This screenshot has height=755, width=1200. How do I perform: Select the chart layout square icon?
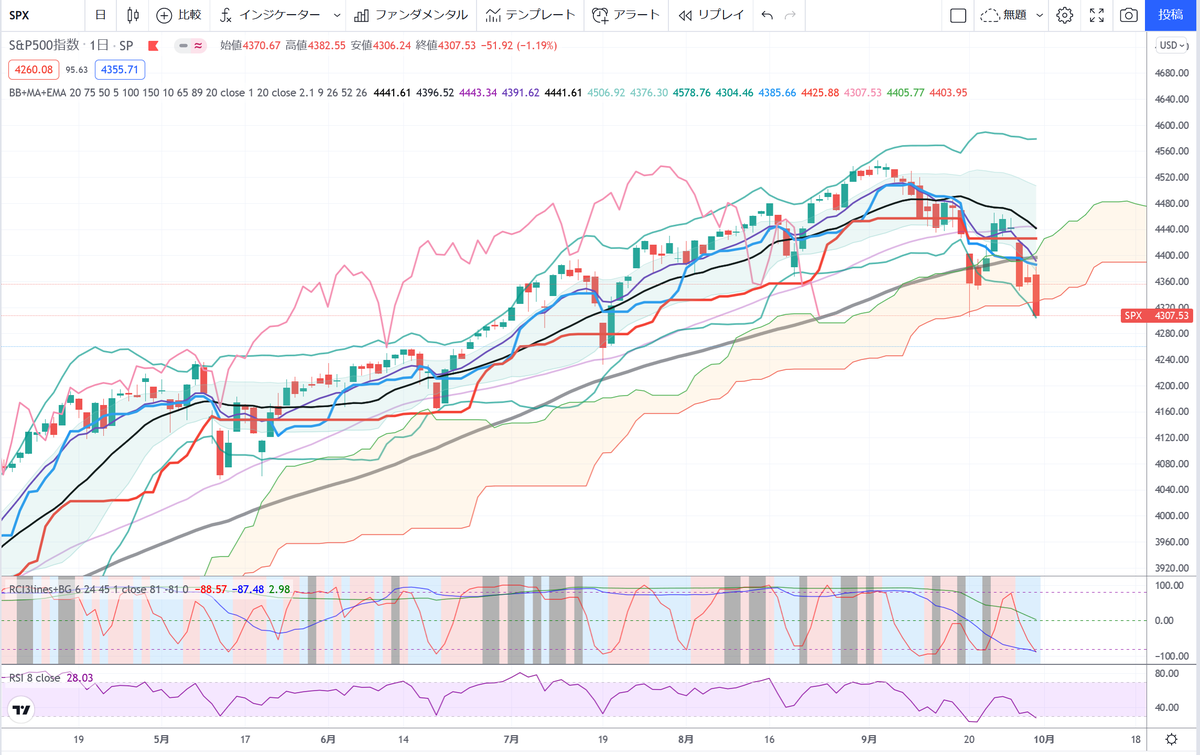pos(957,15)
